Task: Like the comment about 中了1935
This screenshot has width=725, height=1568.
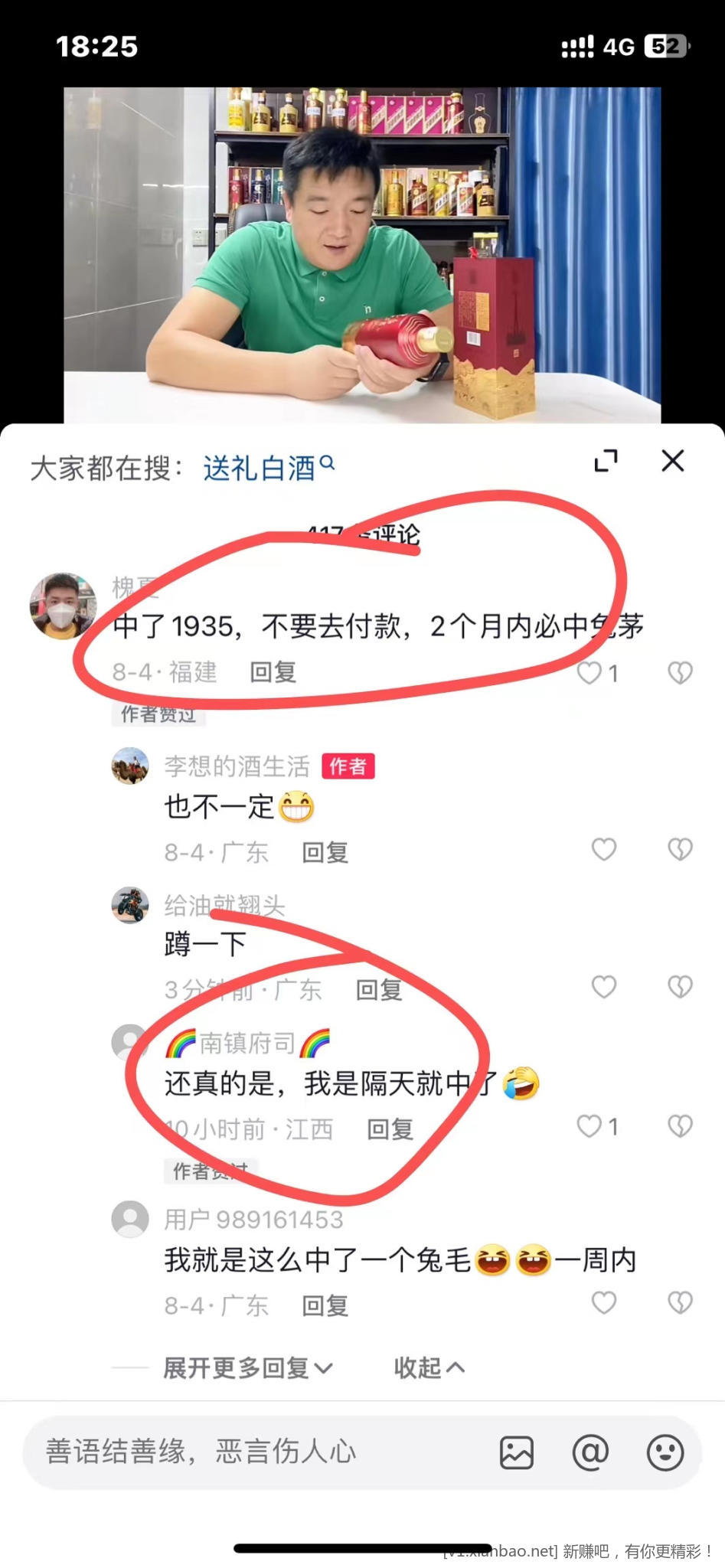Action: coord(589,673)
